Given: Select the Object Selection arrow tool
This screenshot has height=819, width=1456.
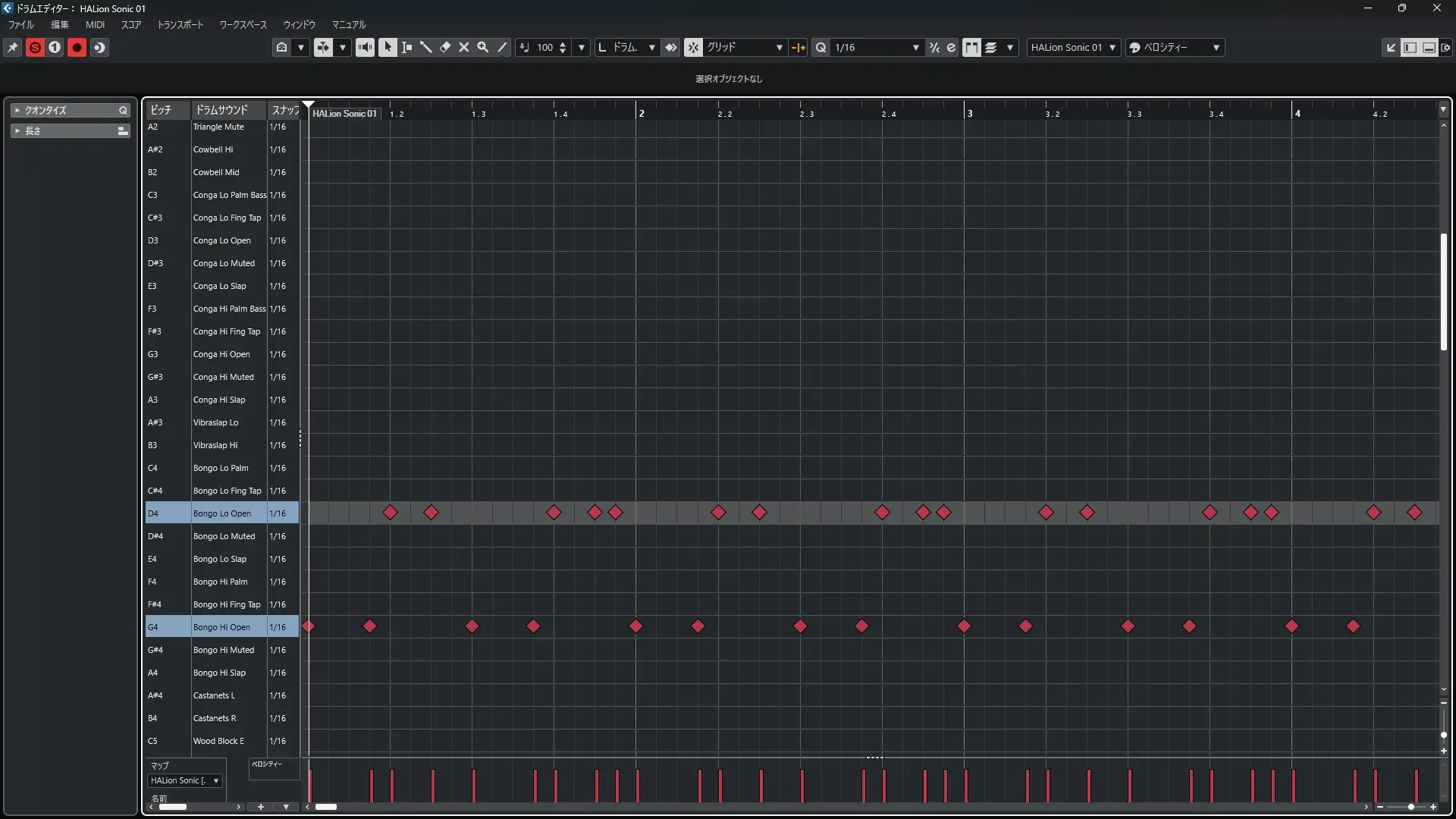Looking at the screenshot, I should (388, 47).
